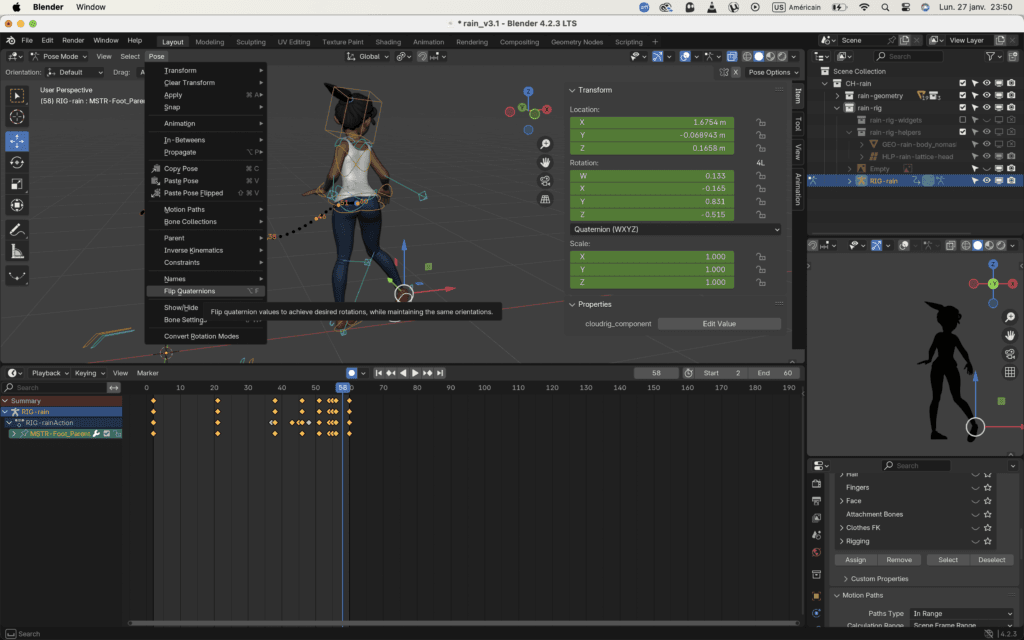Viewport: 1024px width, 640px height.
Task: Select the Rotate tool in toolbar
Action: click(x=17, y=163)
